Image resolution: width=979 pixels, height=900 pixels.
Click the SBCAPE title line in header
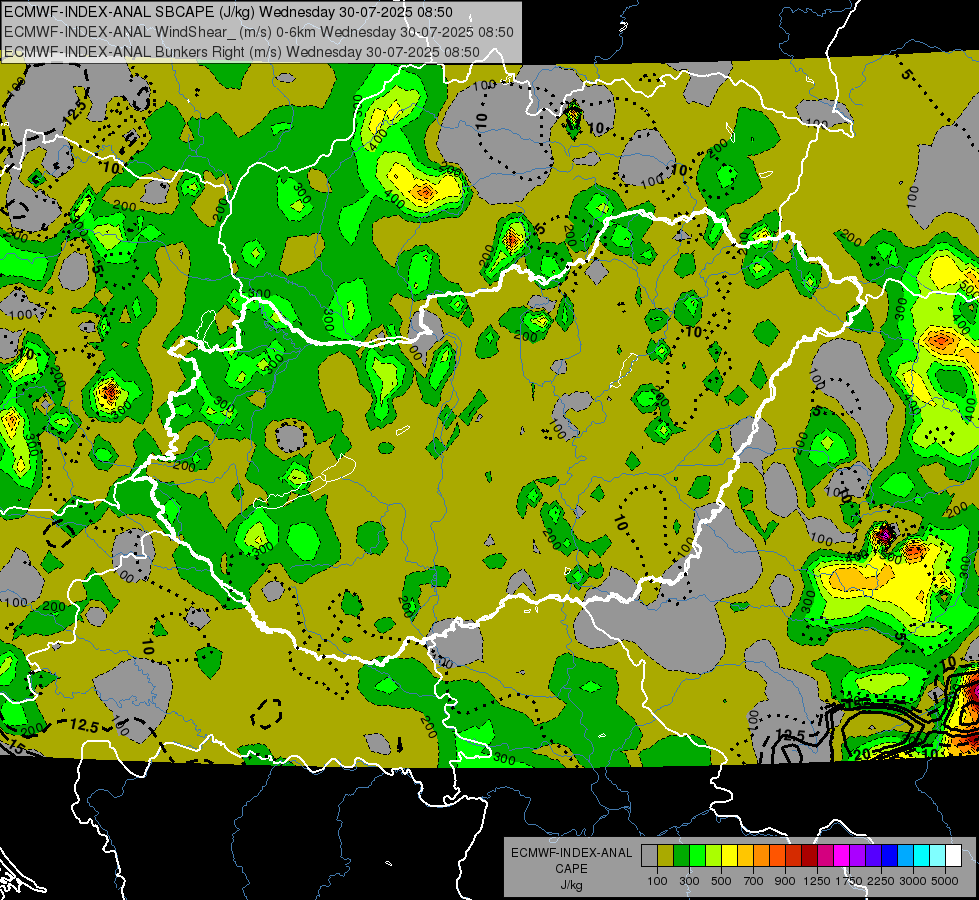click(x=229, y=12)
